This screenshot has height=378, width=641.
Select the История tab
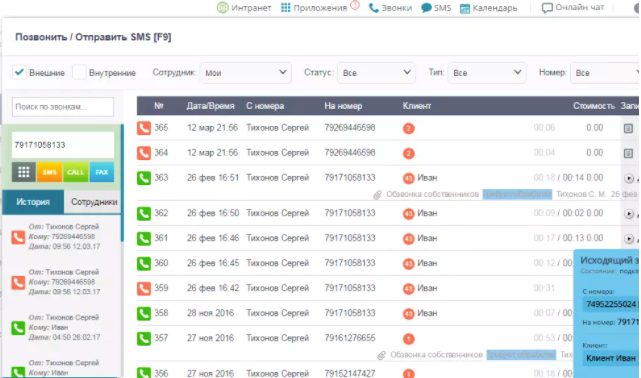(x=33, y=202)
